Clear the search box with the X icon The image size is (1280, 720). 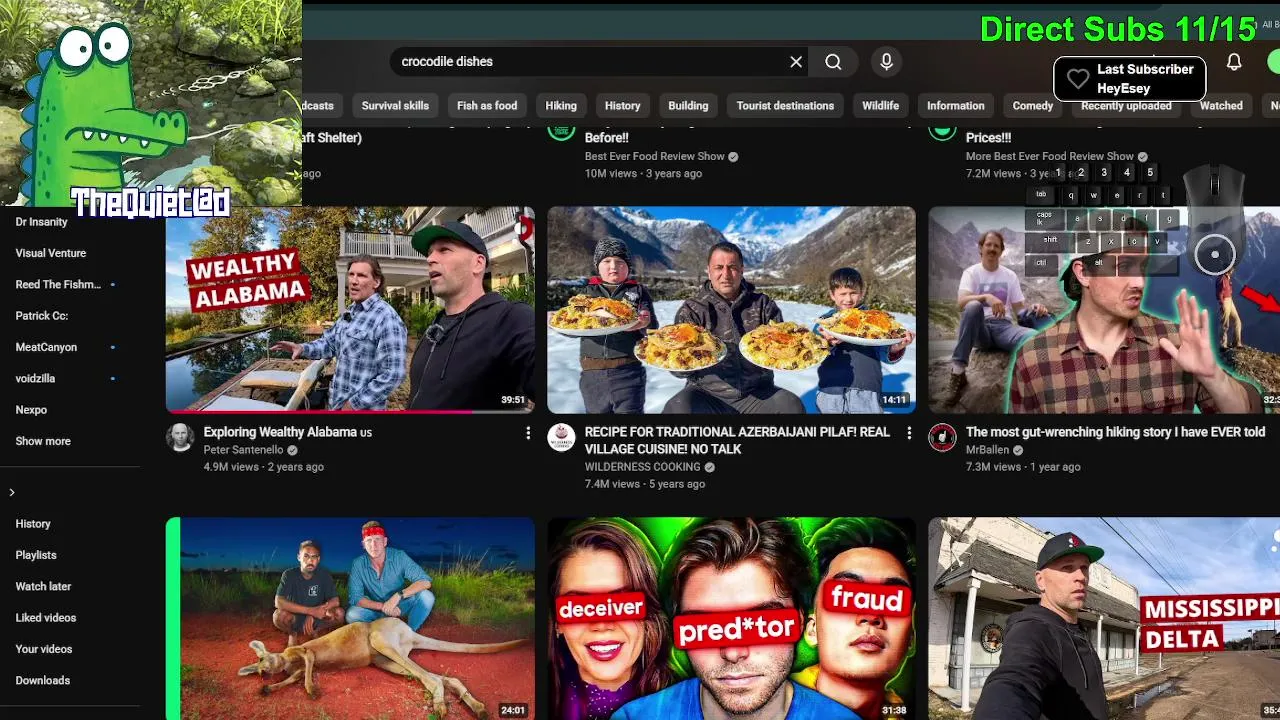[796, 62]
